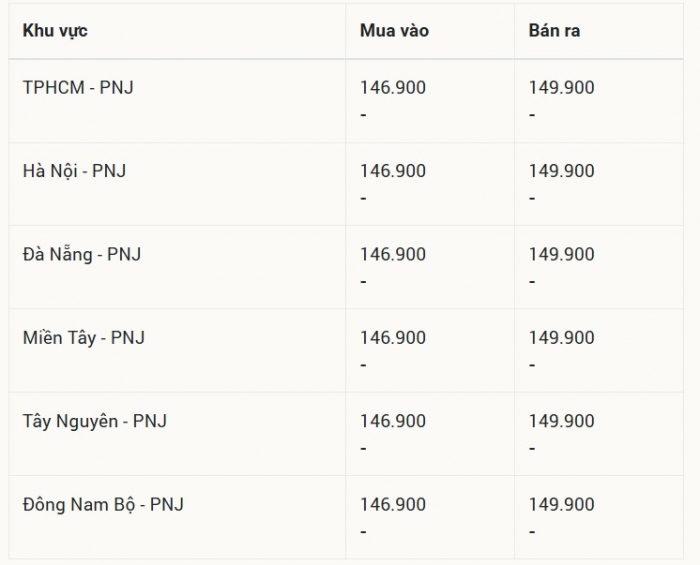Click Đông Nam Bộ sell price 149.900
Image resolution: width=700 pixels, height=565 pixels.
pos(562,504)
